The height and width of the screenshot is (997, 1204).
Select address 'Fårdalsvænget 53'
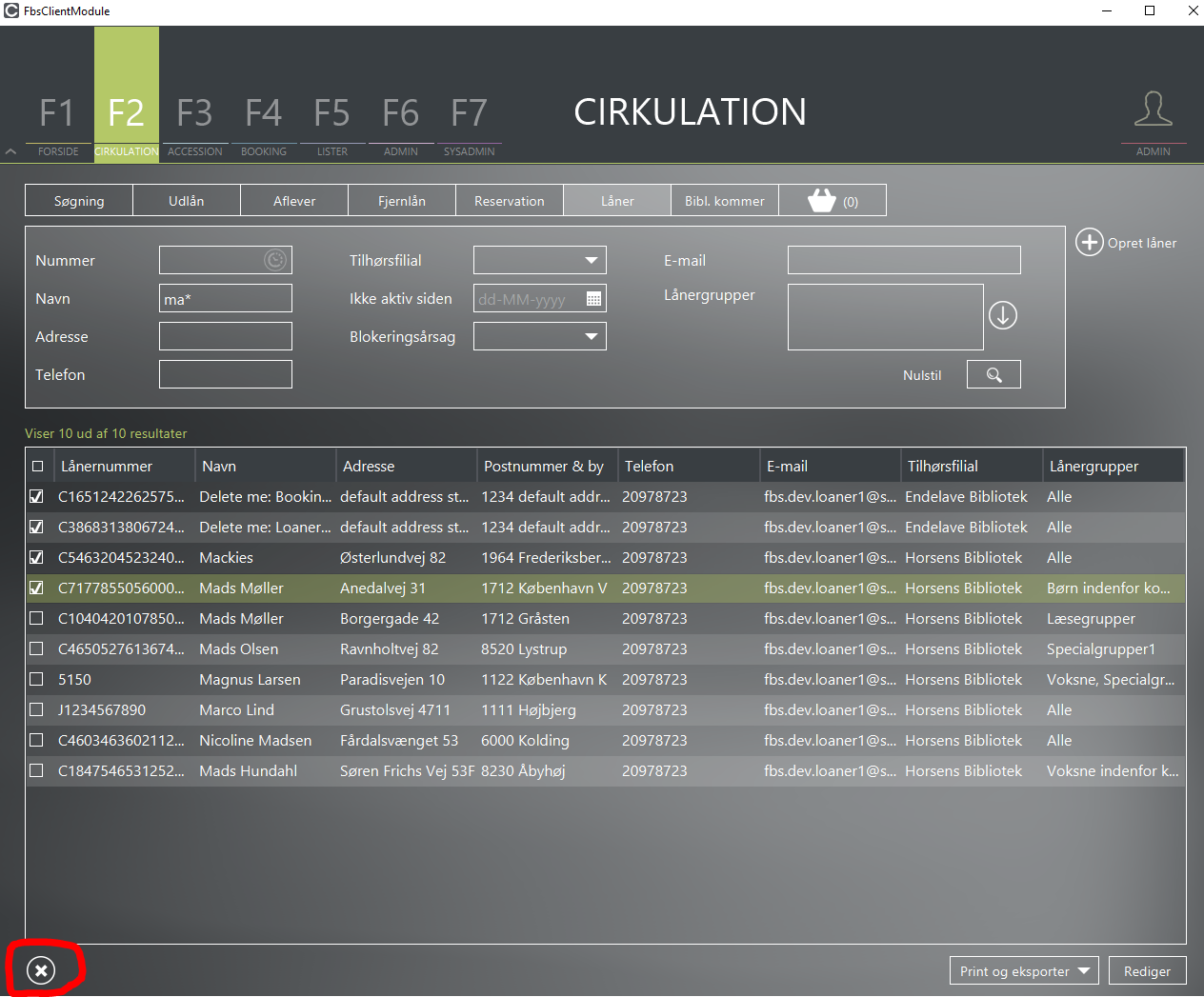399,740
